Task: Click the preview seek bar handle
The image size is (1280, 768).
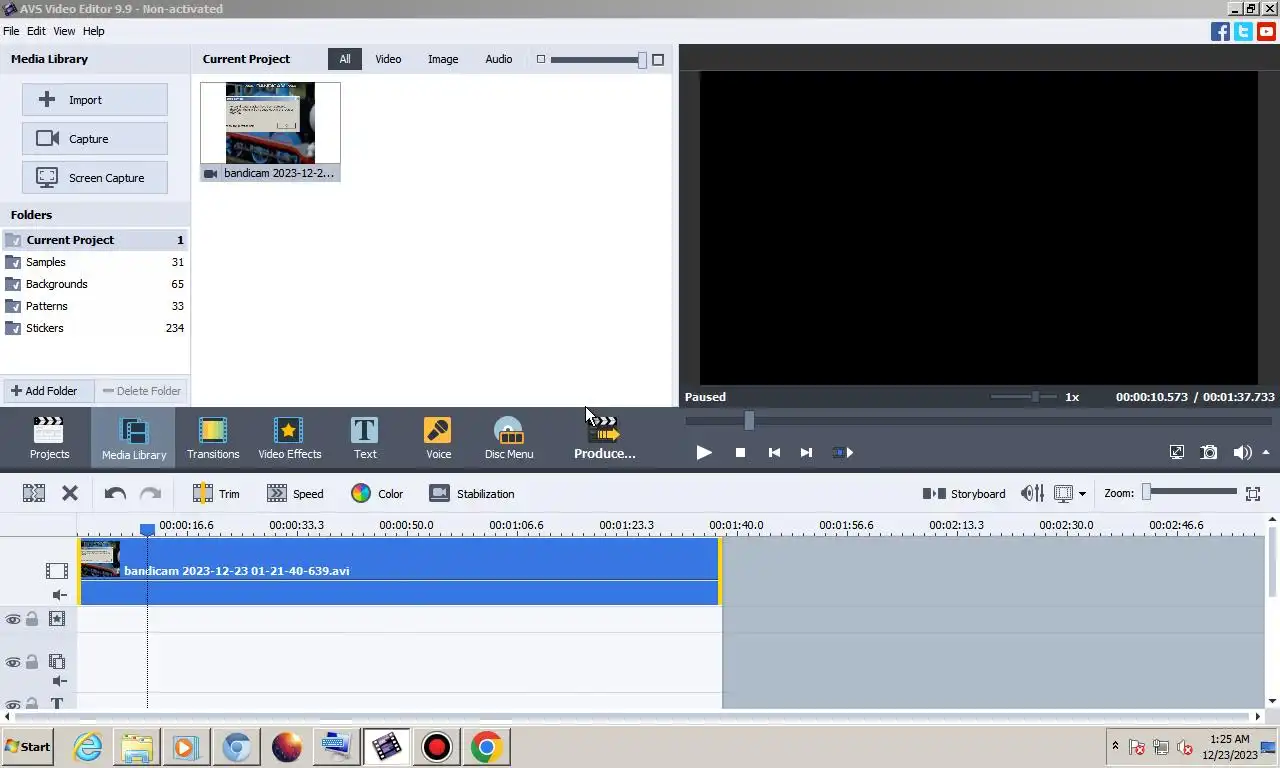Action: tap(749, 421)
